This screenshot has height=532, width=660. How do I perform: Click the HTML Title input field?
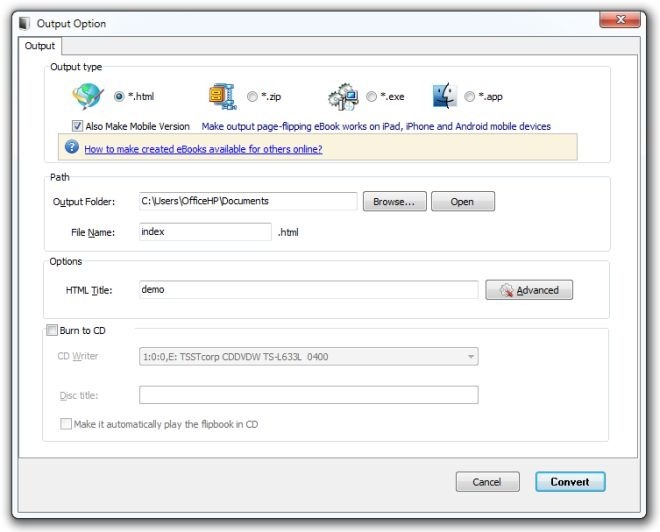[x=309, y=290]
